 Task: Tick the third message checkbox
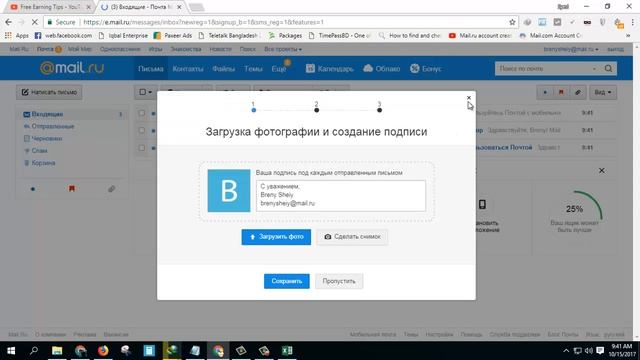pos(142,147)
